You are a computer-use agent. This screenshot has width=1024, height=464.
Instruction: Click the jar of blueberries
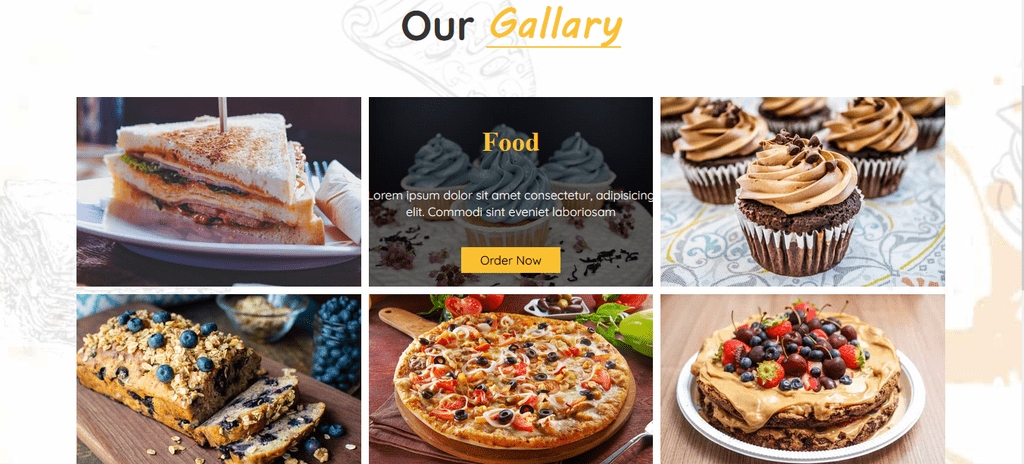pos(337,341)
